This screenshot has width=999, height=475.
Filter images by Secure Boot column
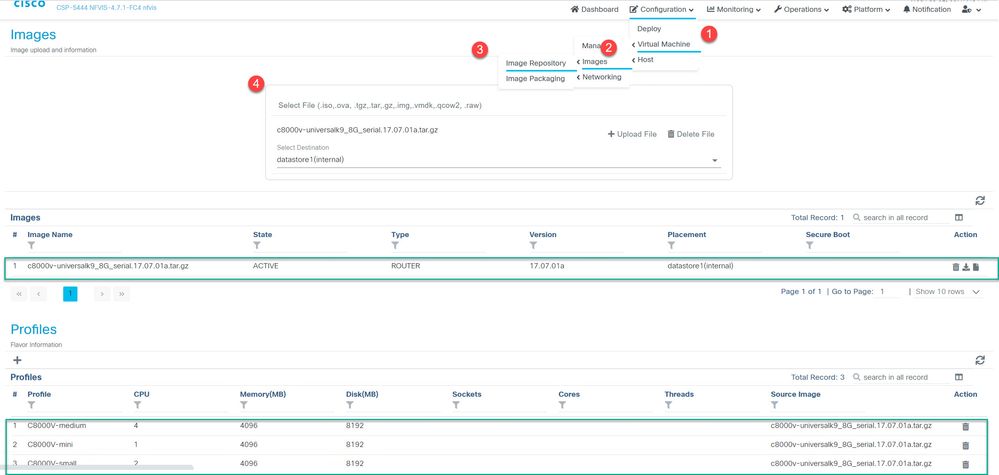click(x=810, y=245)
